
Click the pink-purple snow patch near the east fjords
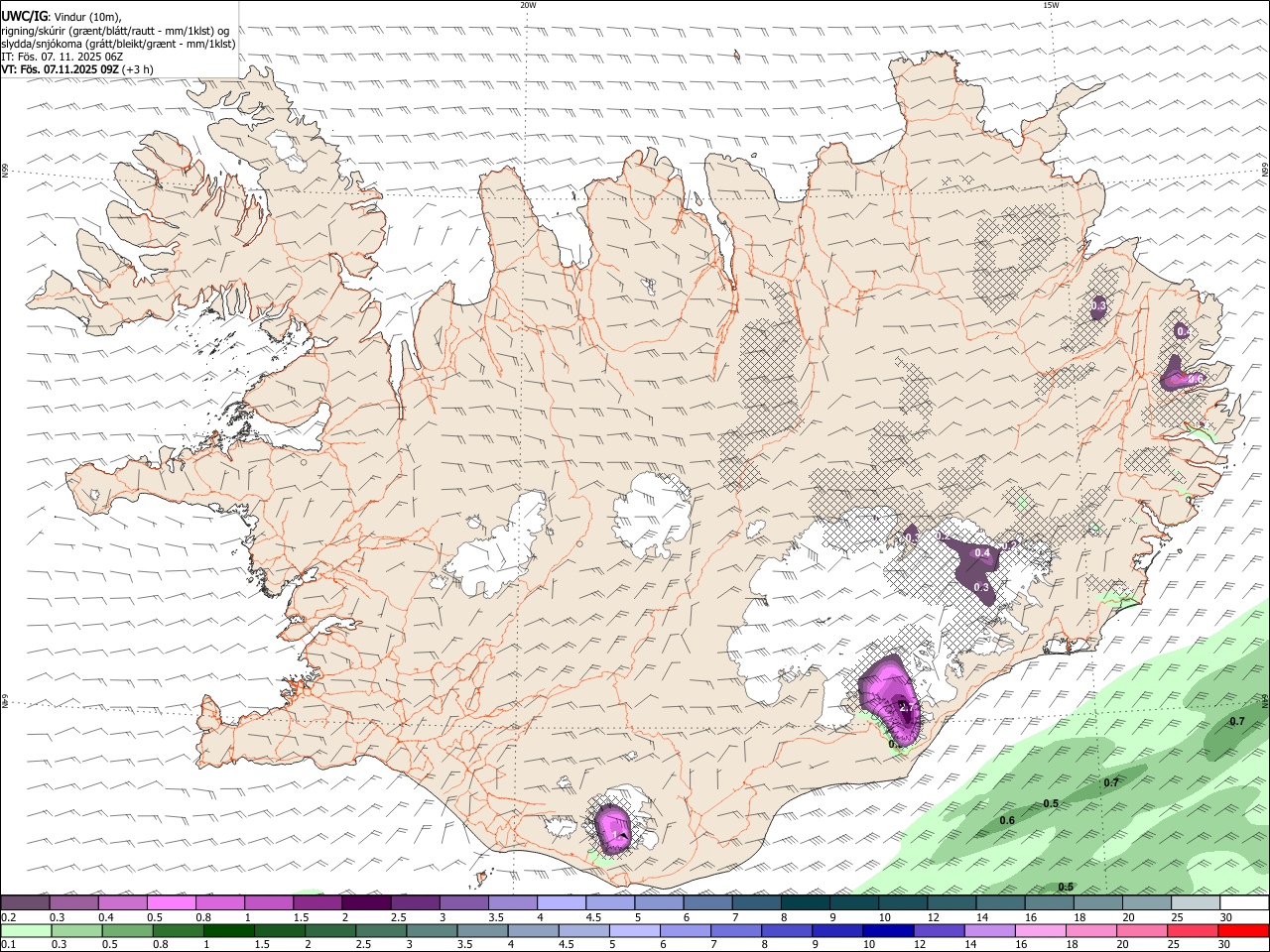click(x=1181, y=375)
